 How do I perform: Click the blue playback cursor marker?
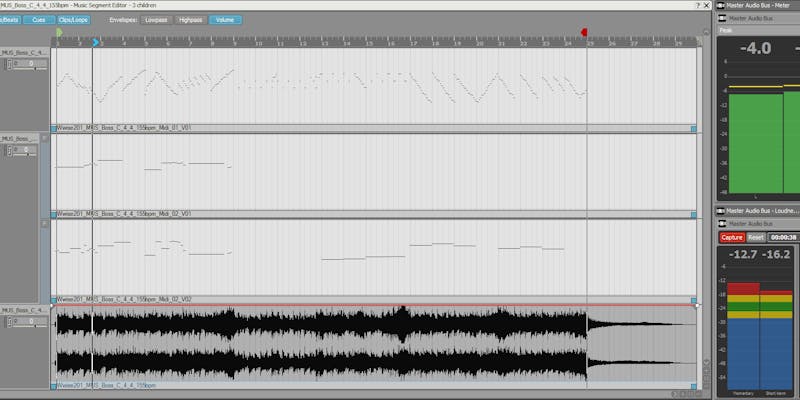point(95,42)
